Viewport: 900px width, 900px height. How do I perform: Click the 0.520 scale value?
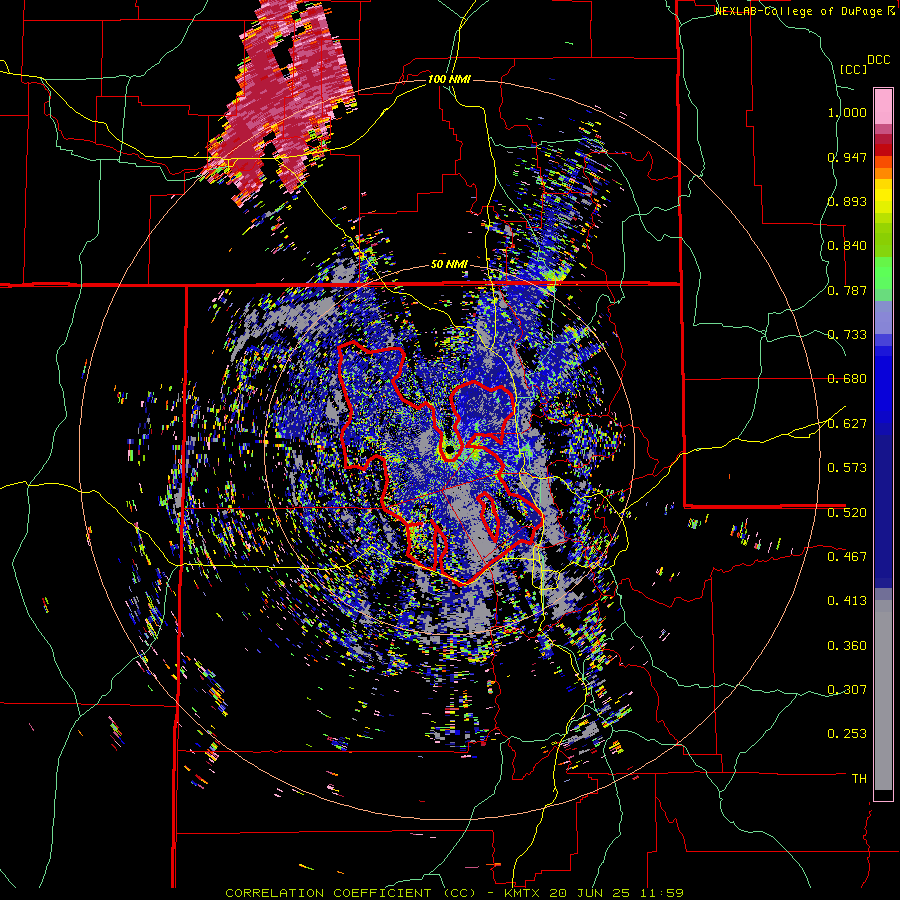(847, 513)
